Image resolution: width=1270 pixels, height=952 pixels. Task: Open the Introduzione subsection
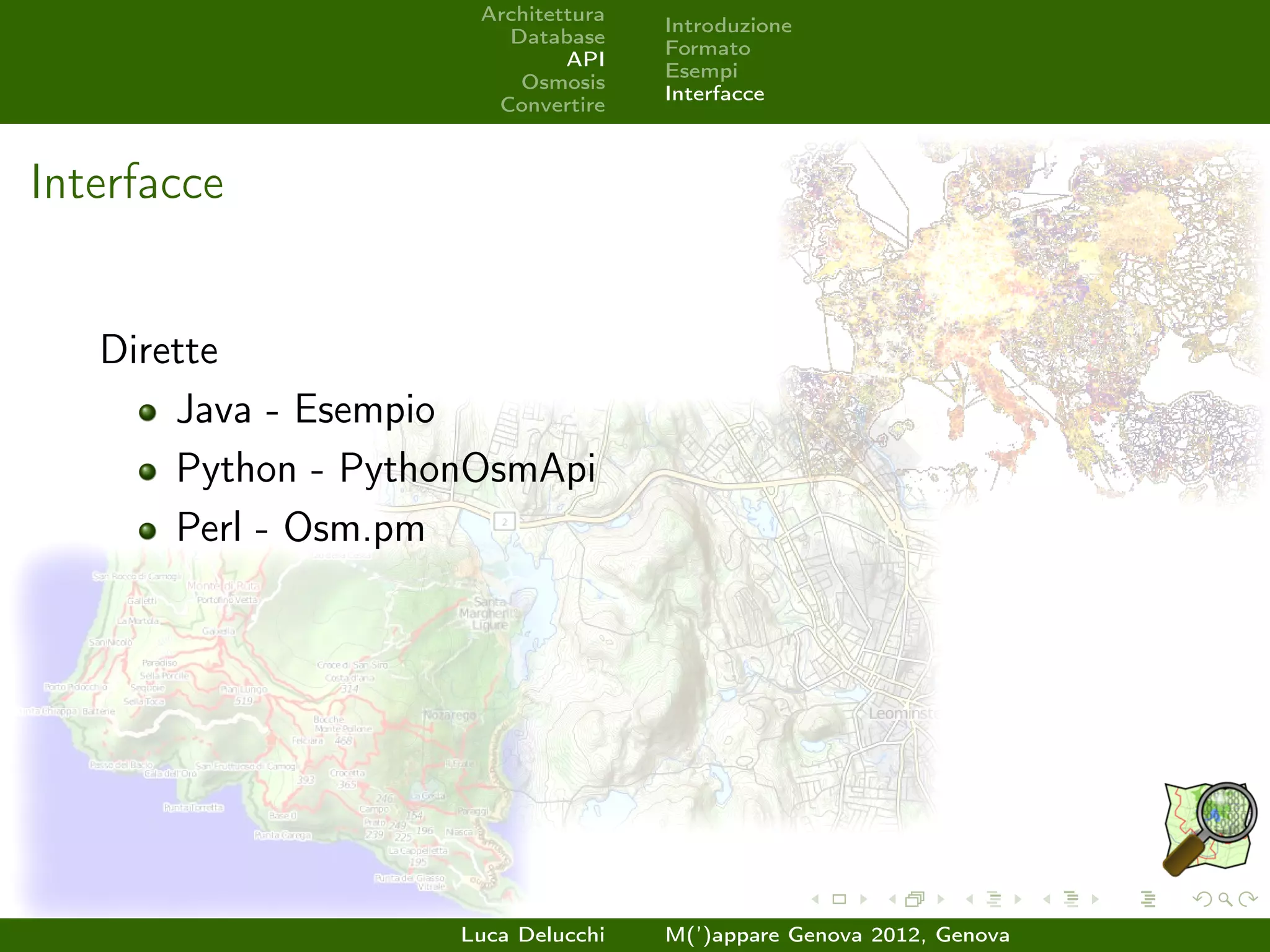click(728, 25)
